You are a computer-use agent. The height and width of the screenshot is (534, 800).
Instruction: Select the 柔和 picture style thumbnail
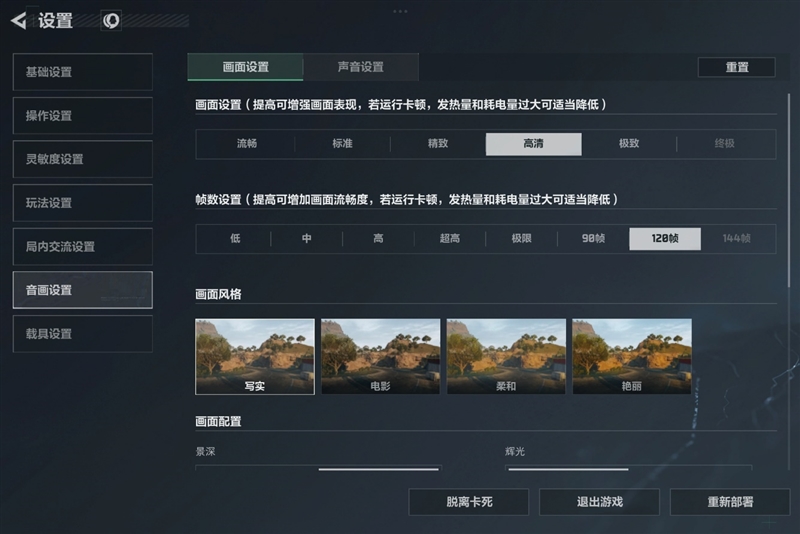(x=506, y=357)
